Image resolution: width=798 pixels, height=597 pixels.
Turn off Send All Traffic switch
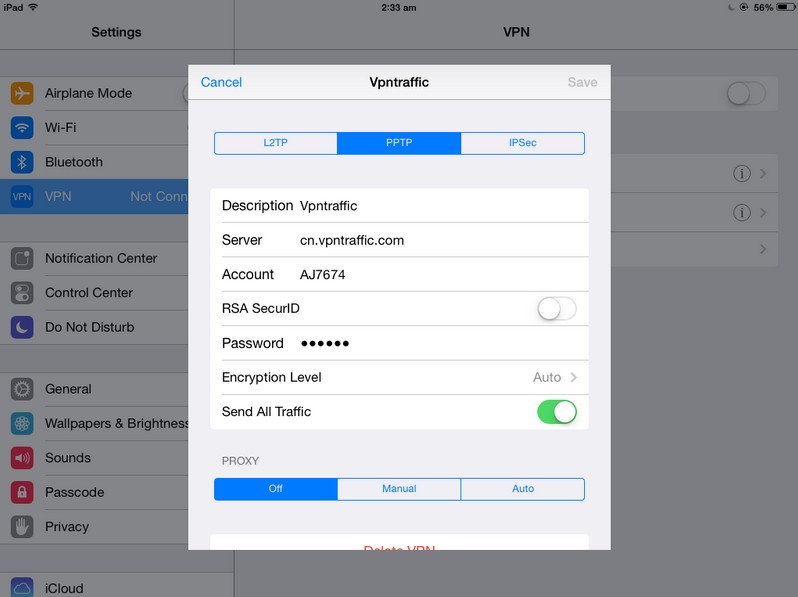[x=557, y=412]
